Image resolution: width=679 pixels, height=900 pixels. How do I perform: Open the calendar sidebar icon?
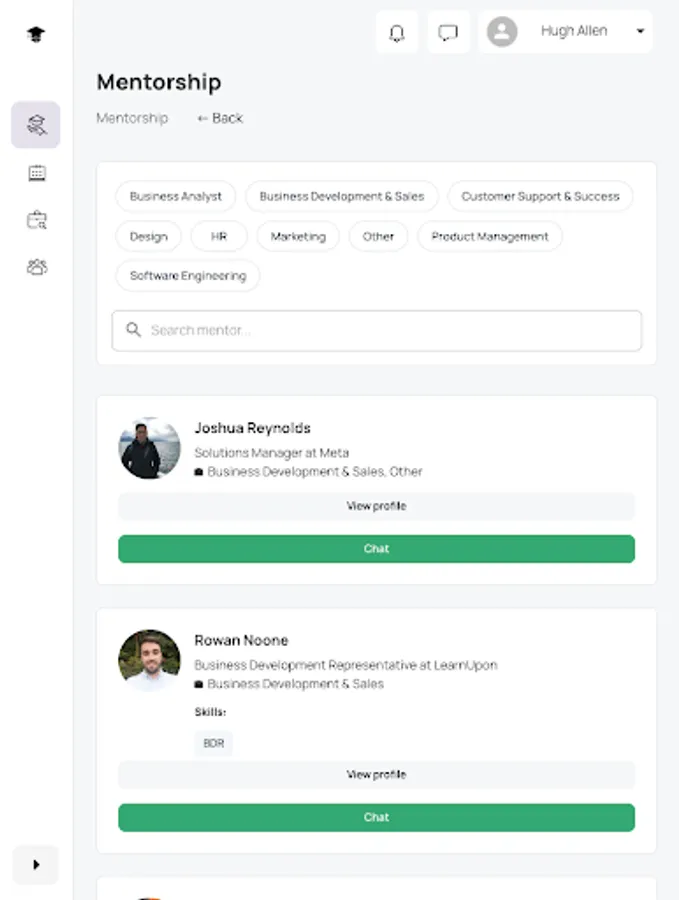click(36, 173)
